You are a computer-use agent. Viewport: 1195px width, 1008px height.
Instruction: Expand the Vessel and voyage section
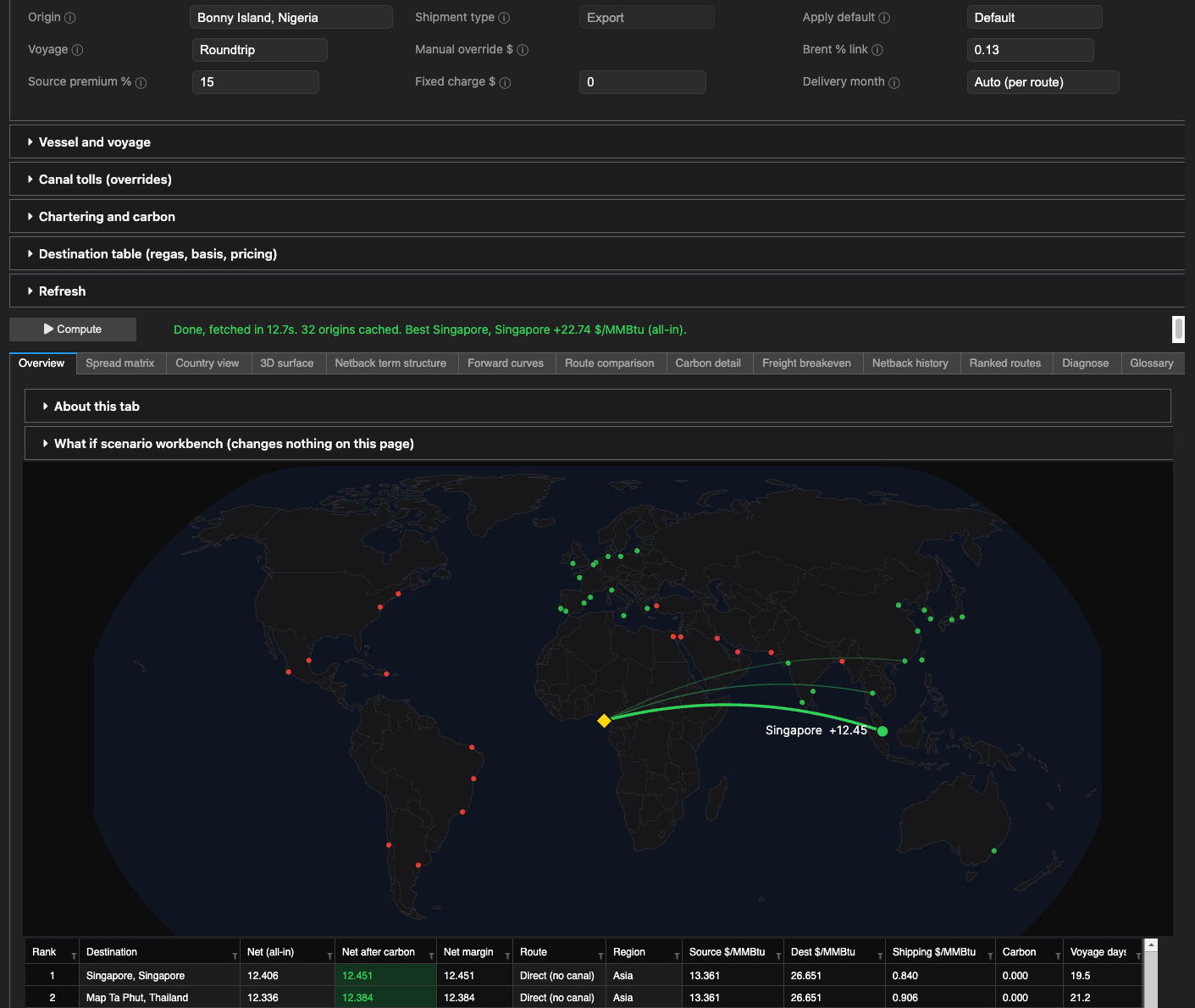pos(596,142)
